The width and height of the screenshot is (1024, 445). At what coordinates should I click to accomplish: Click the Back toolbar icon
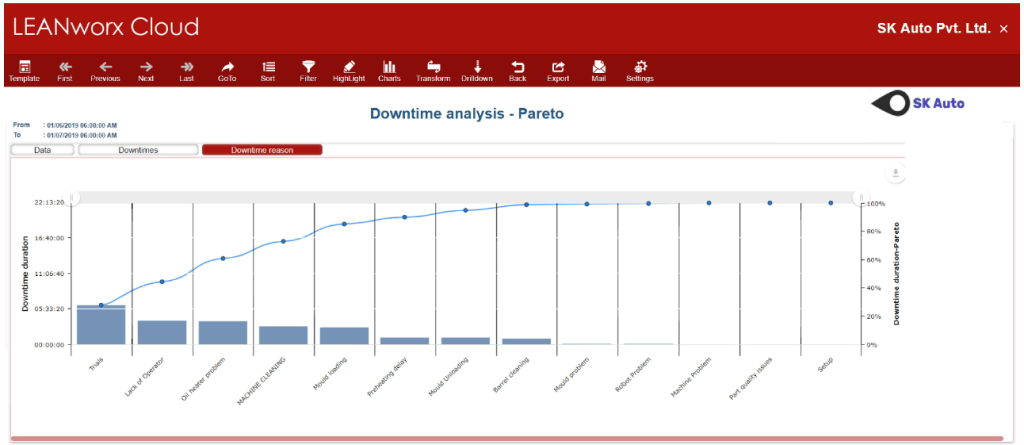(x=518, y=71)
